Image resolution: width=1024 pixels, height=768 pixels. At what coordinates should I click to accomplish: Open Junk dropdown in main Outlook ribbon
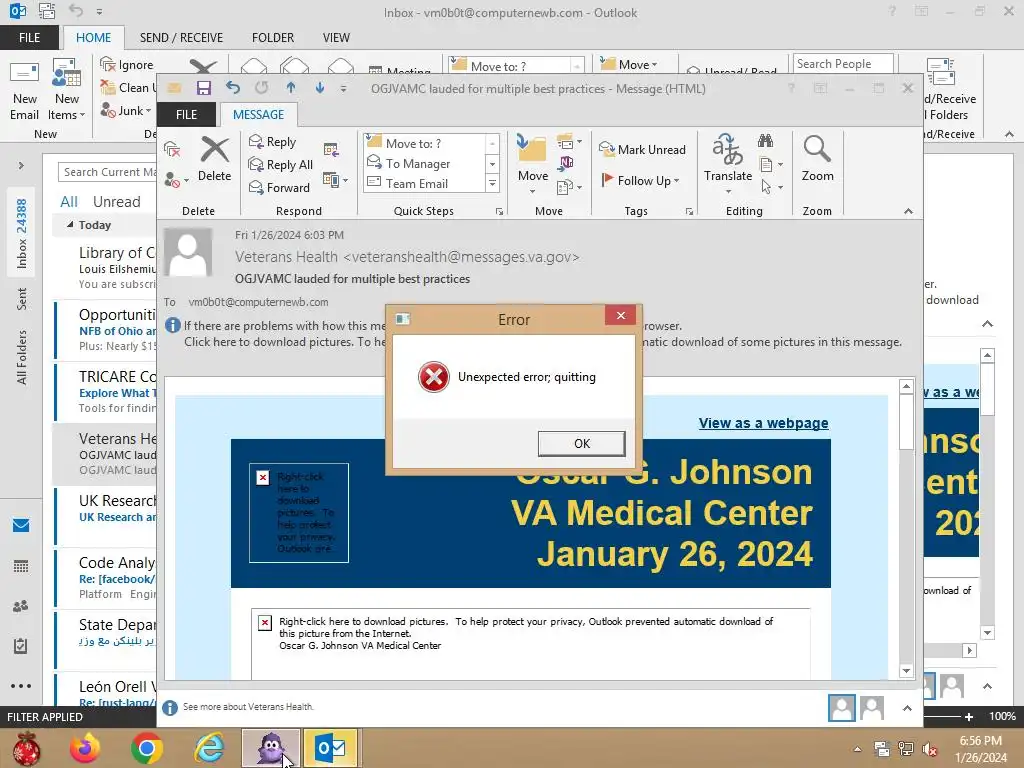tap(126, 110)
